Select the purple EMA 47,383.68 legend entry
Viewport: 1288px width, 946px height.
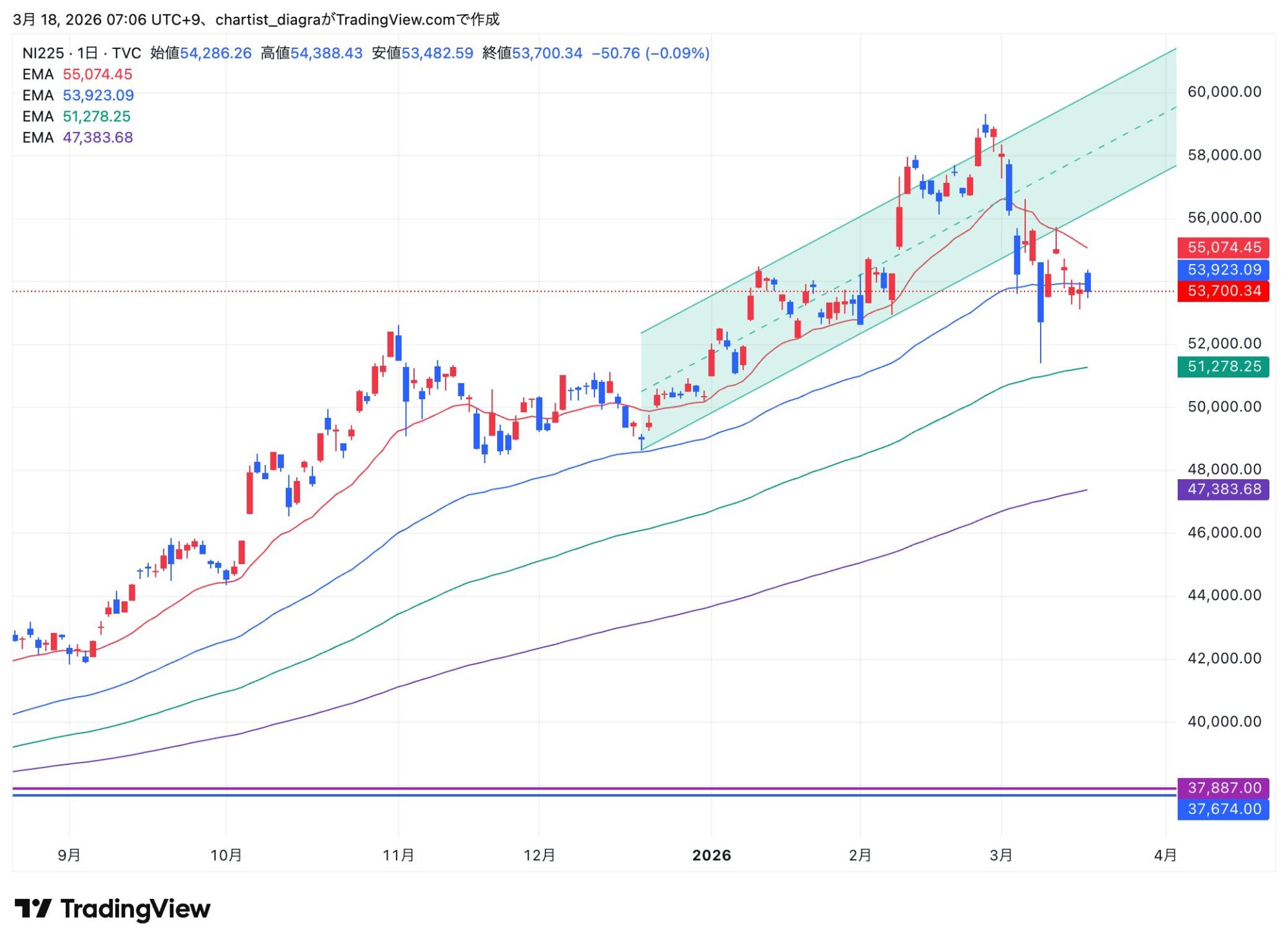[x=77, y=138]
